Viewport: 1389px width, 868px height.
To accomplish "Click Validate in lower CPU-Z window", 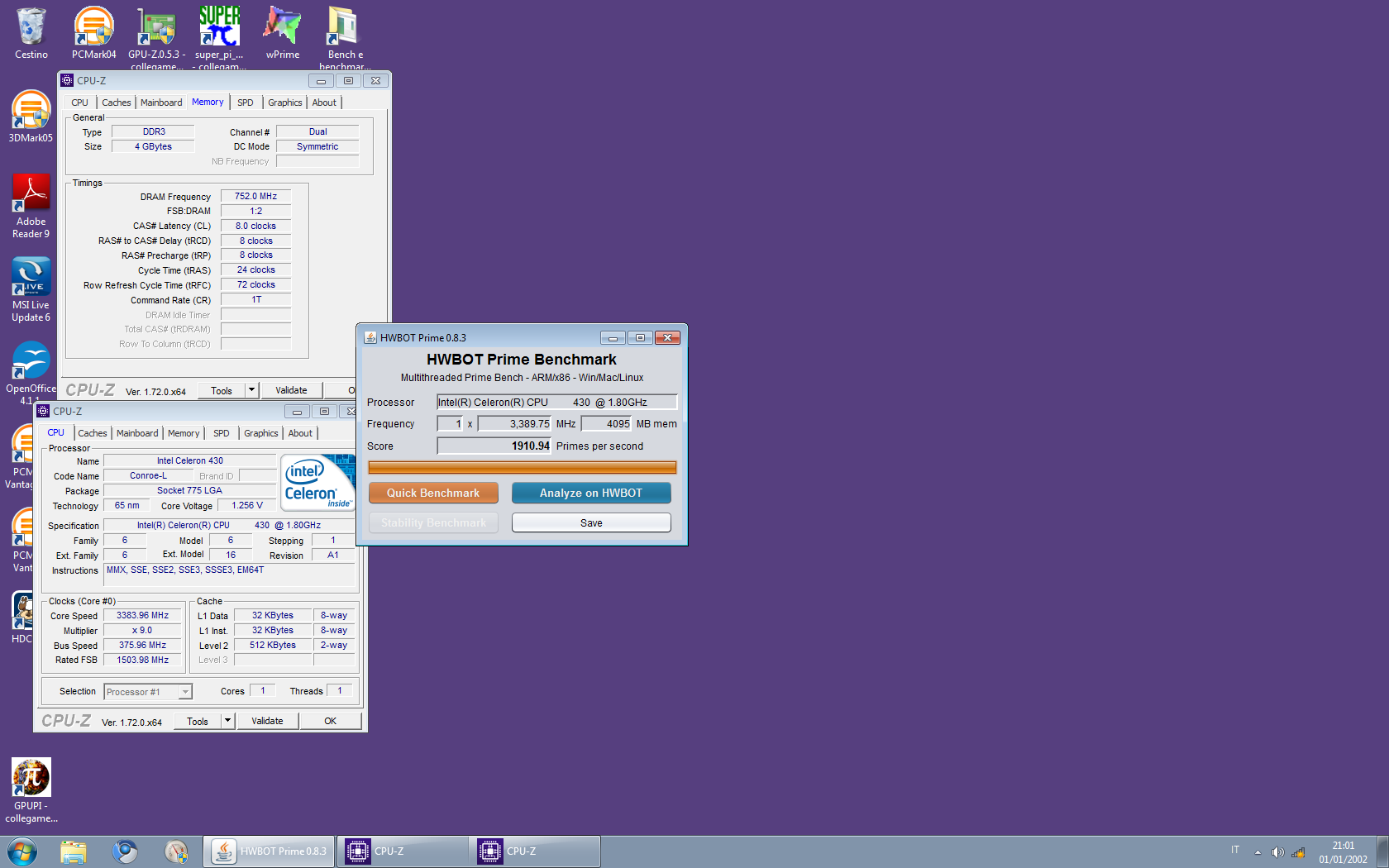I will coord(267,721).
